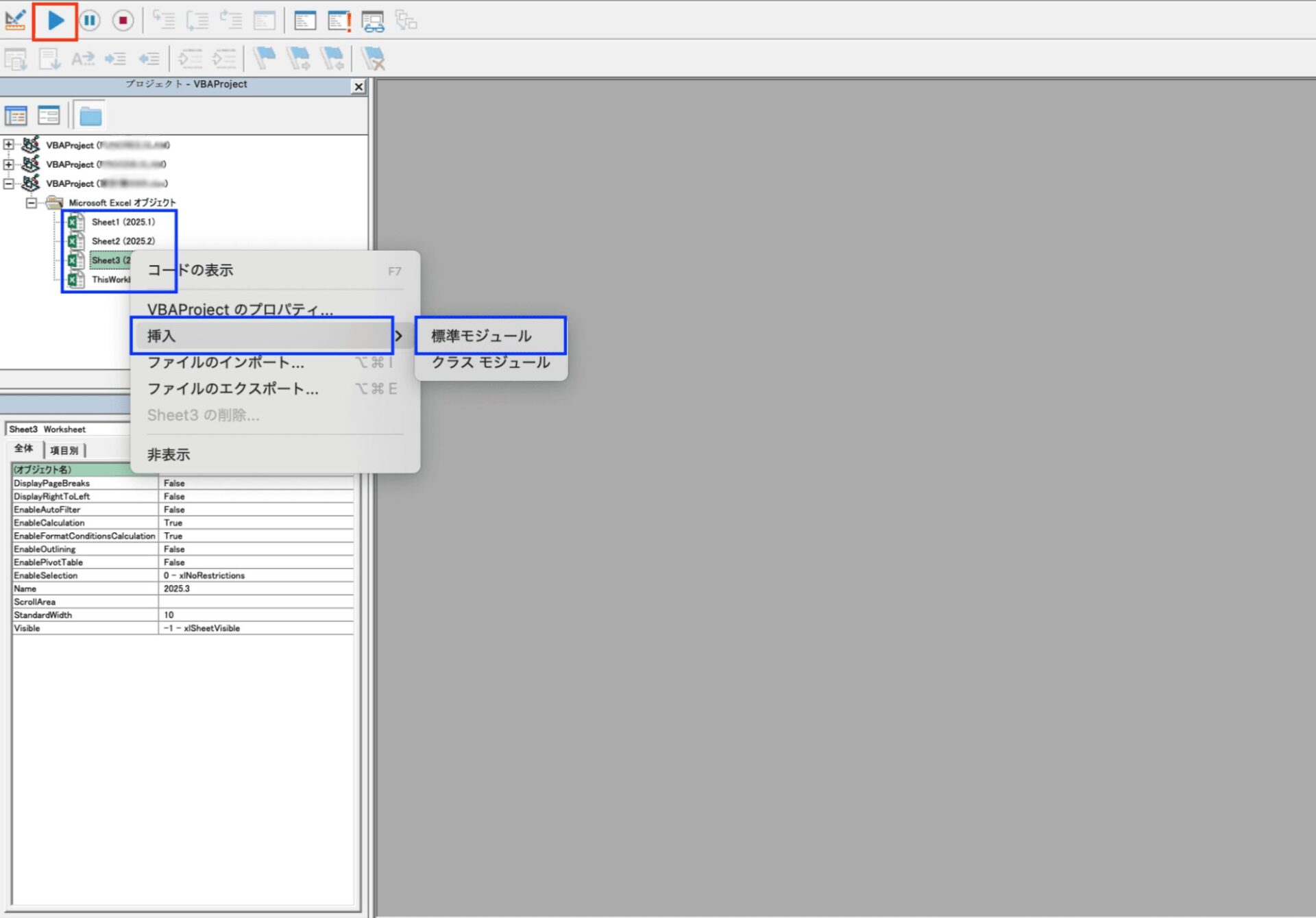Viewport: 1316px width, 918px height.
Task: Clear all bookmarks flag icon
Action: pos(374,59)
